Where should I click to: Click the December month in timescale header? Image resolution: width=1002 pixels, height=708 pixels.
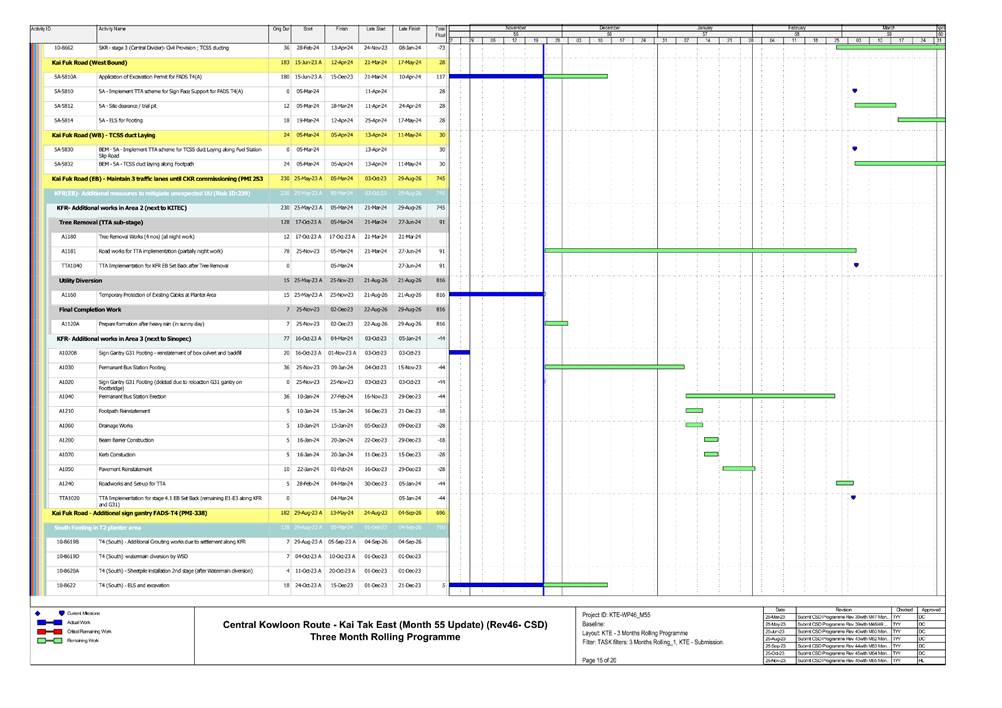click(x=609, y=27)
